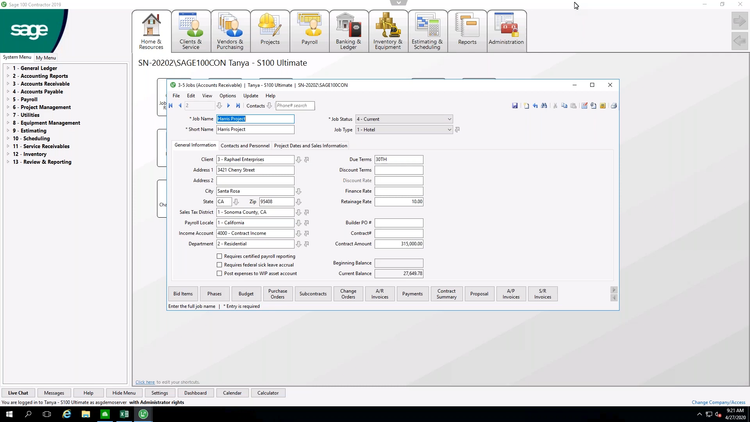
Task: Go to first job record
Action: point(171,106)
